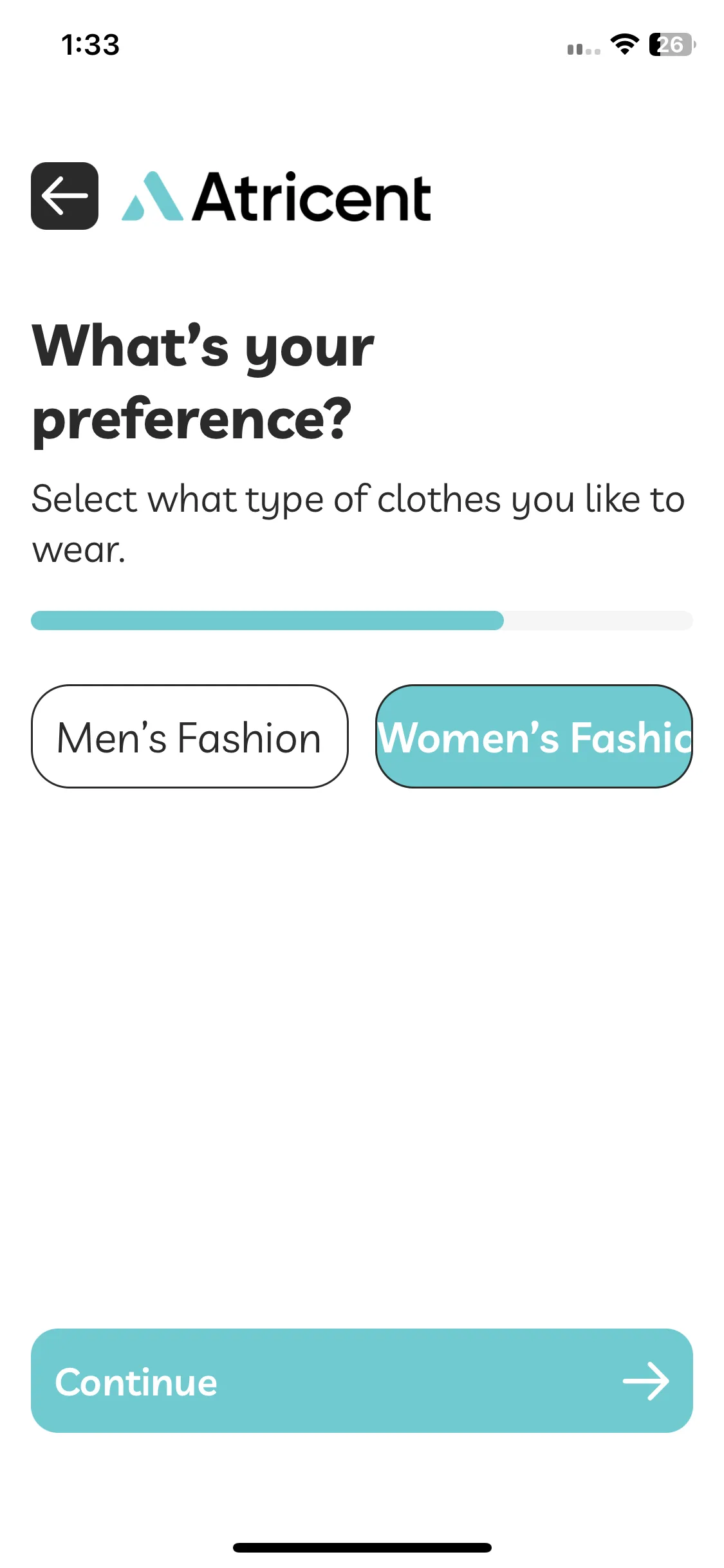This screenshot has height=1568, width=724.
Task: Tap the unfilled gray end of the progress bar
Action: coord(599,621)
